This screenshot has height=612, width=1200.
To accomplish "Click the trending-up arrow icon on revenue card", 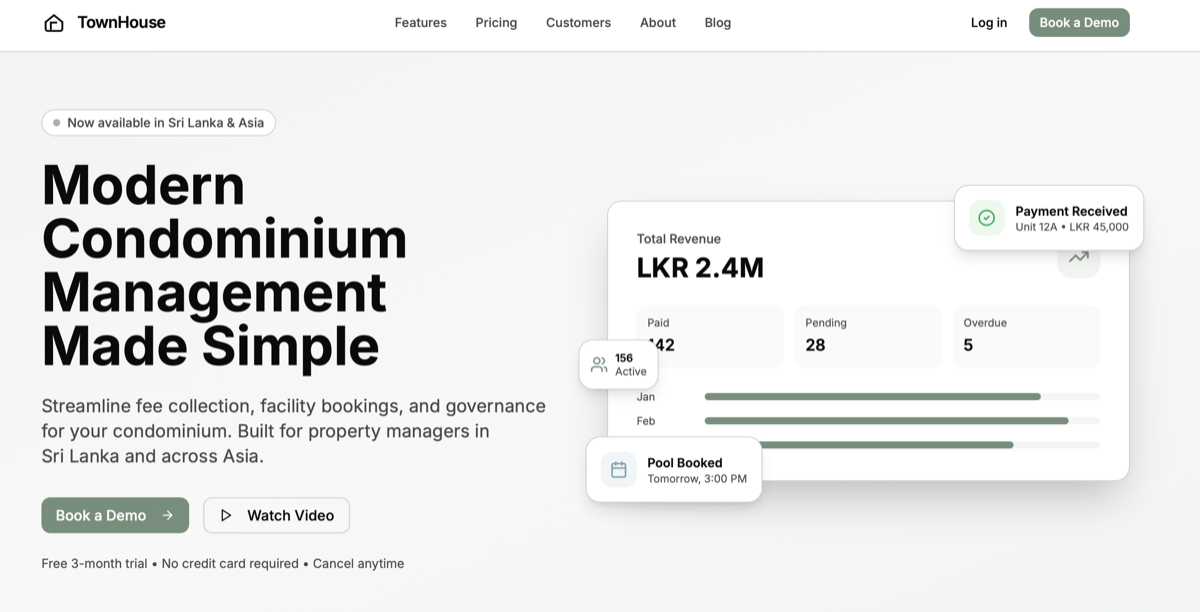I will point(1078,258).
